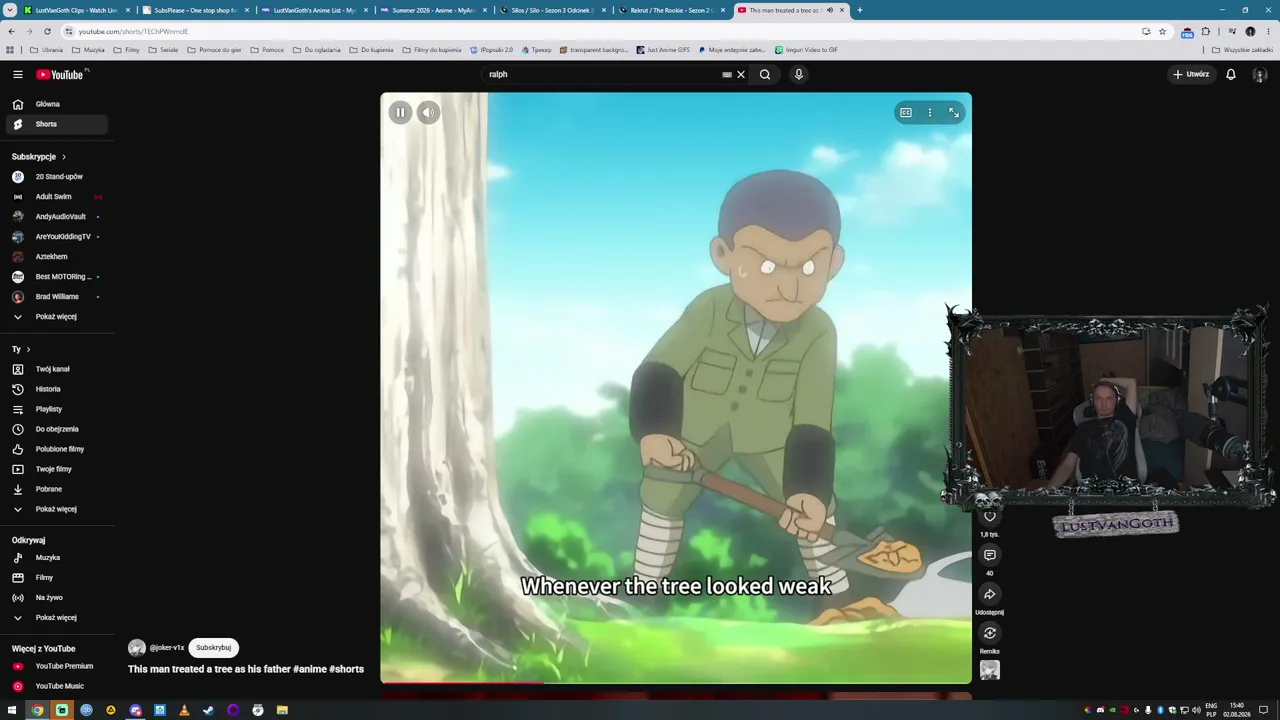Open Historia watch history
The width and height of the screenshot is (1280, 720).
(56, 389)
